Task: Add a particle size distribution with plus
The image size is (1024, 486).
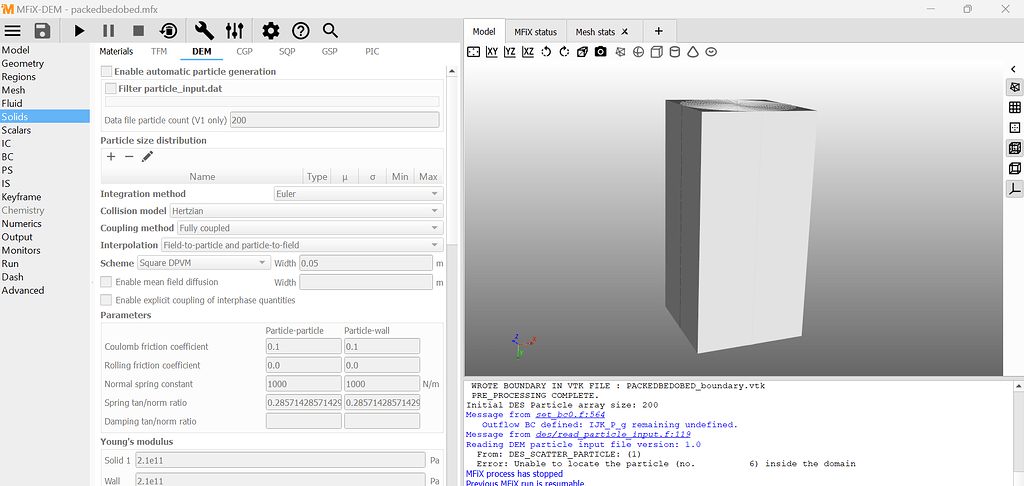Action: (111, 157)
